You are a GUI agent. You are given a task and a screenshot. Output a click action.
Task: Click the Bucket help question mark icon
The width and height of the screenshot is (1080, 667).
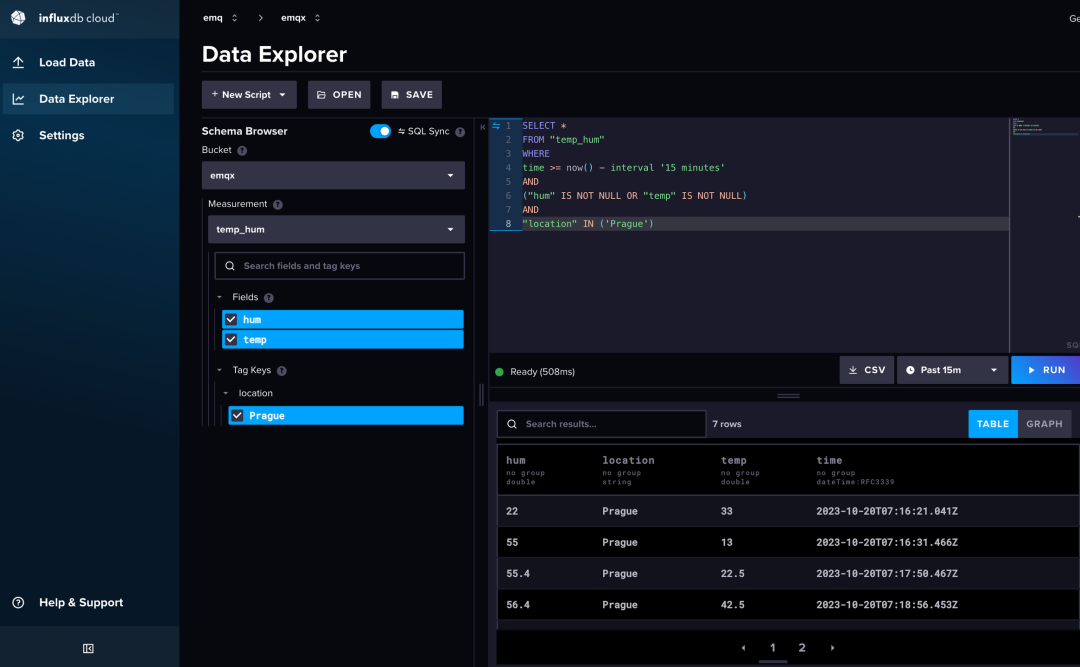pyautogui.click(x=242, y=150)
